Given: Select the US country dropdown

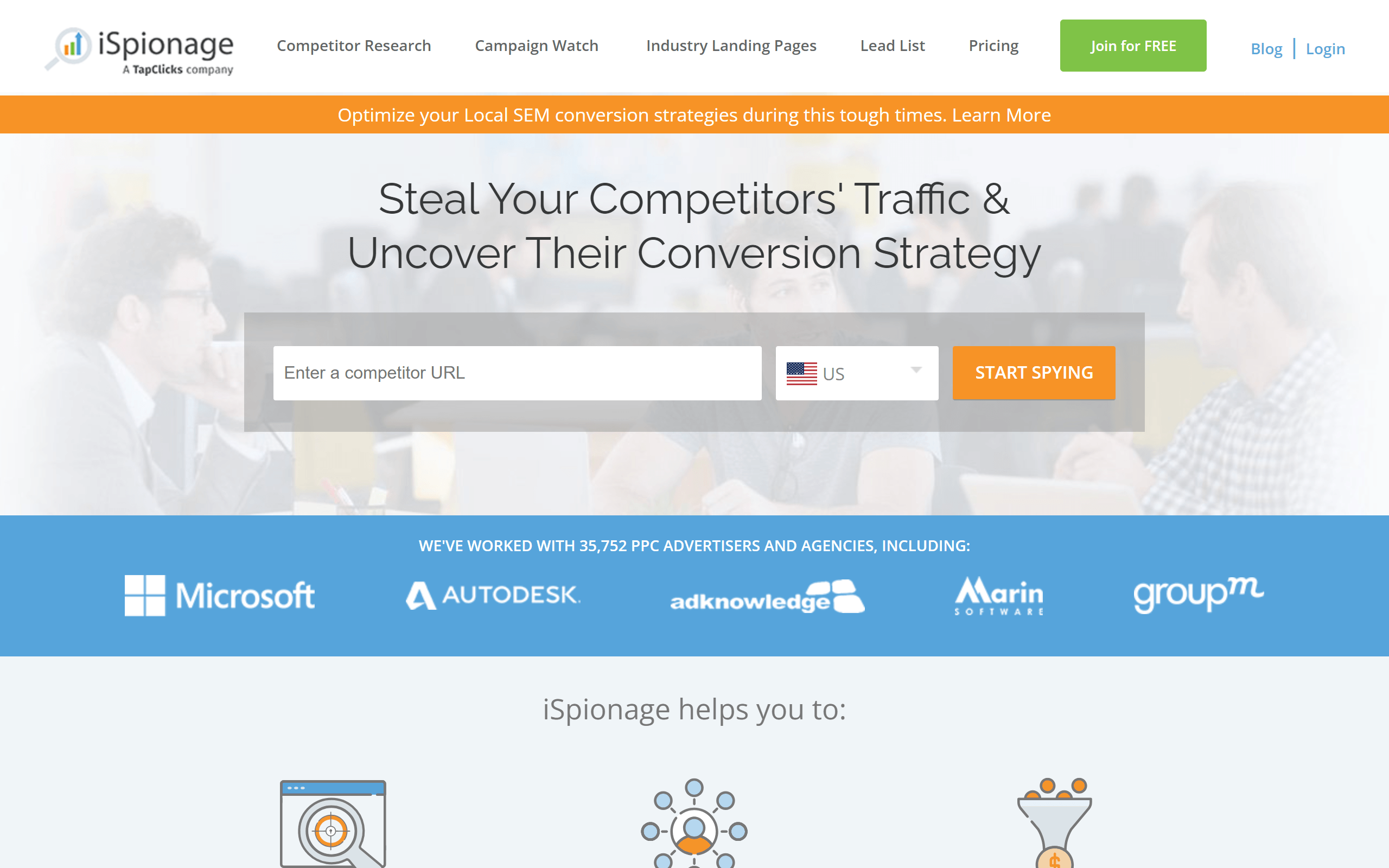Looking at the screenshot, I should pos(855,373).
